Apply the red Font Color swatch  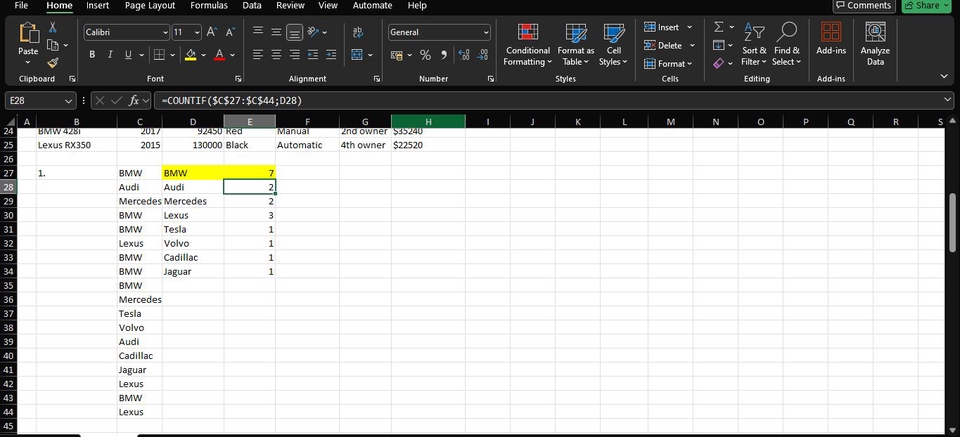(x=219, y=54)
